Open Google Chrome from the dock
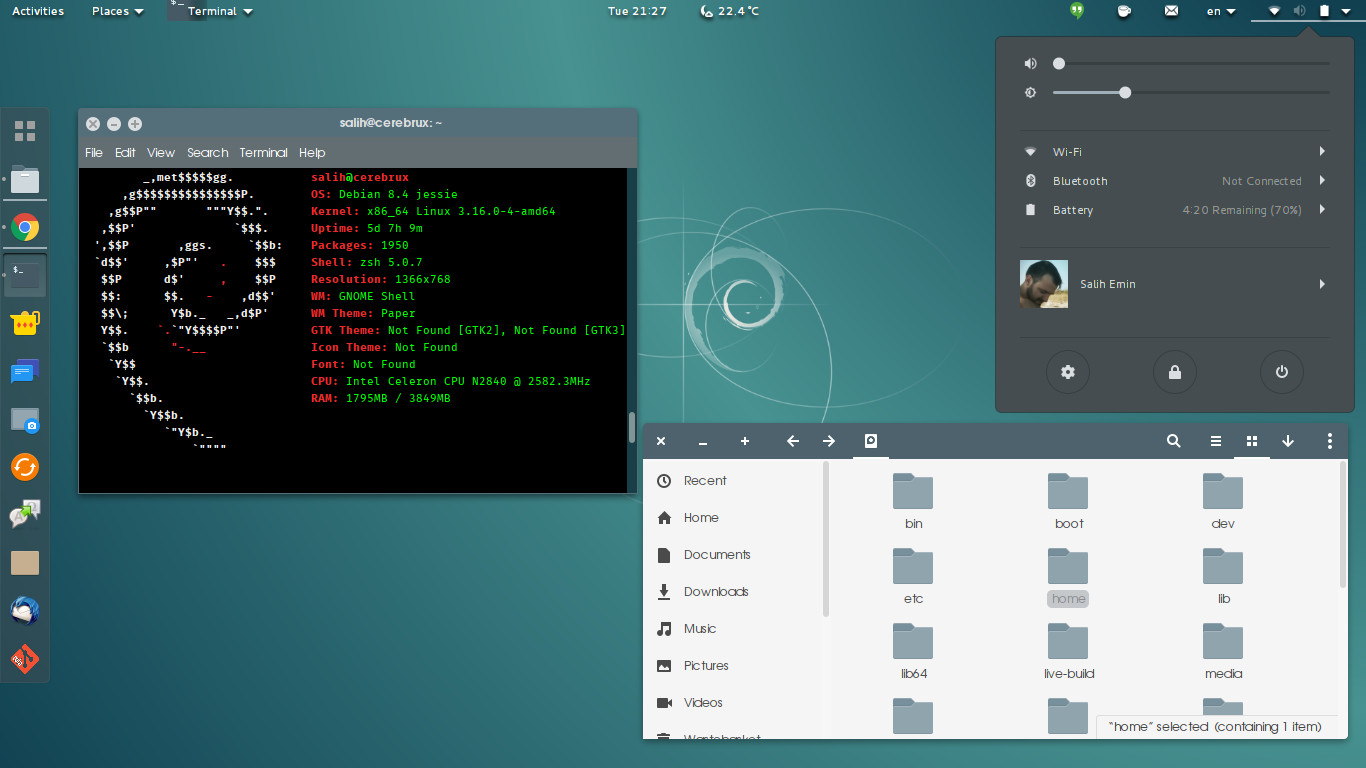Screen dimensions: 1366x768 [24, 227]
